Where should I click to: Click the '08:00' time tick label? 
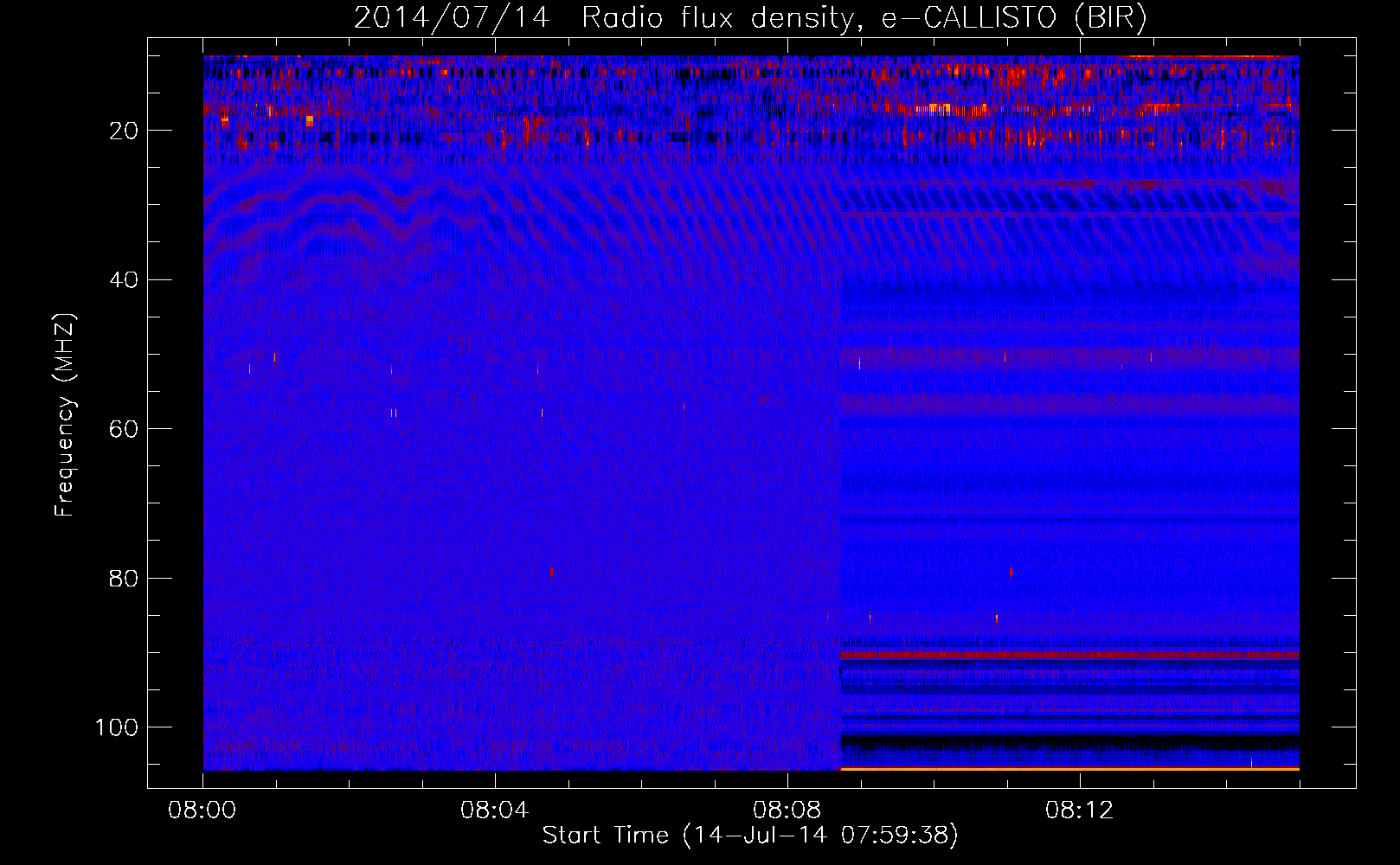(202, 811)
